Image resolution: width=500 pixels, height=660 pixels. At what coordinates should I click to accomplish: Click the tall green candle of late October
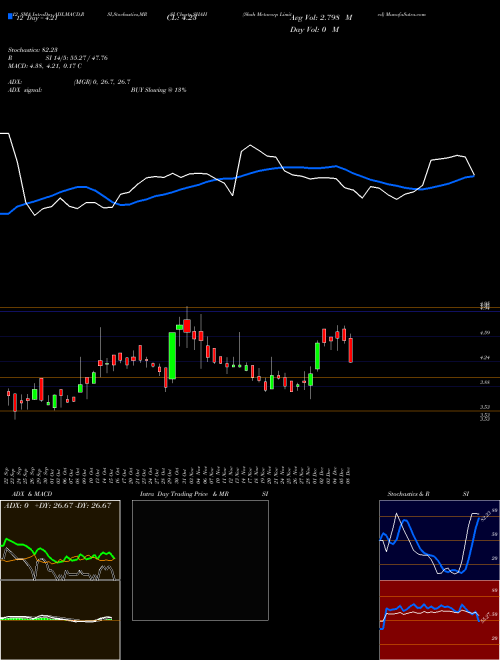coord(172,356)
